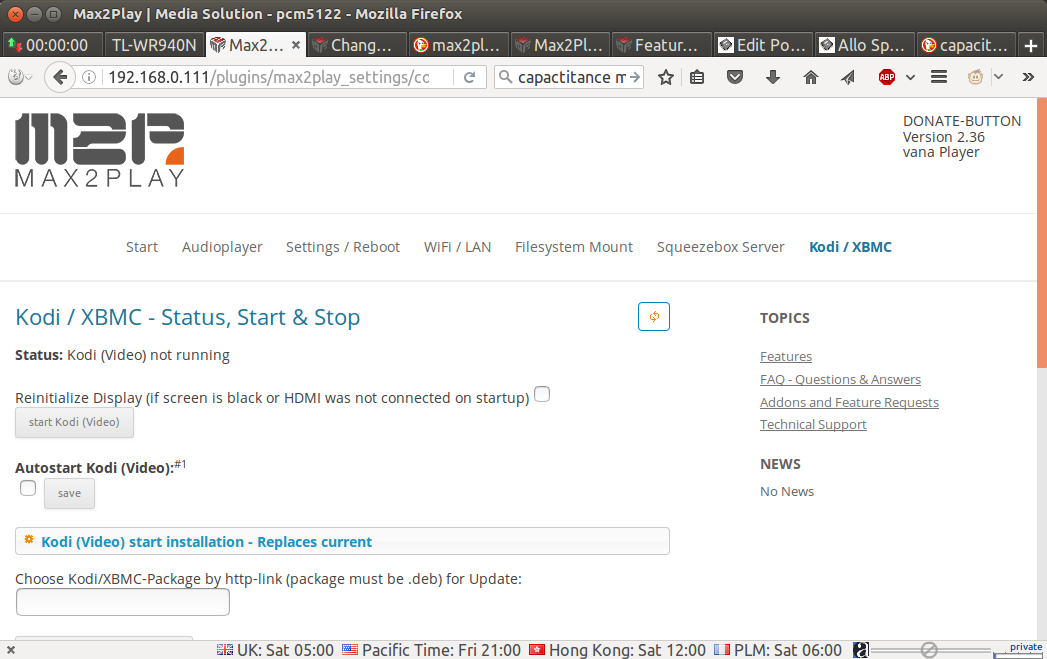Switch to the capacit... tab
The width and height of the screenshot is (1047, 659).
click(966, 45)
